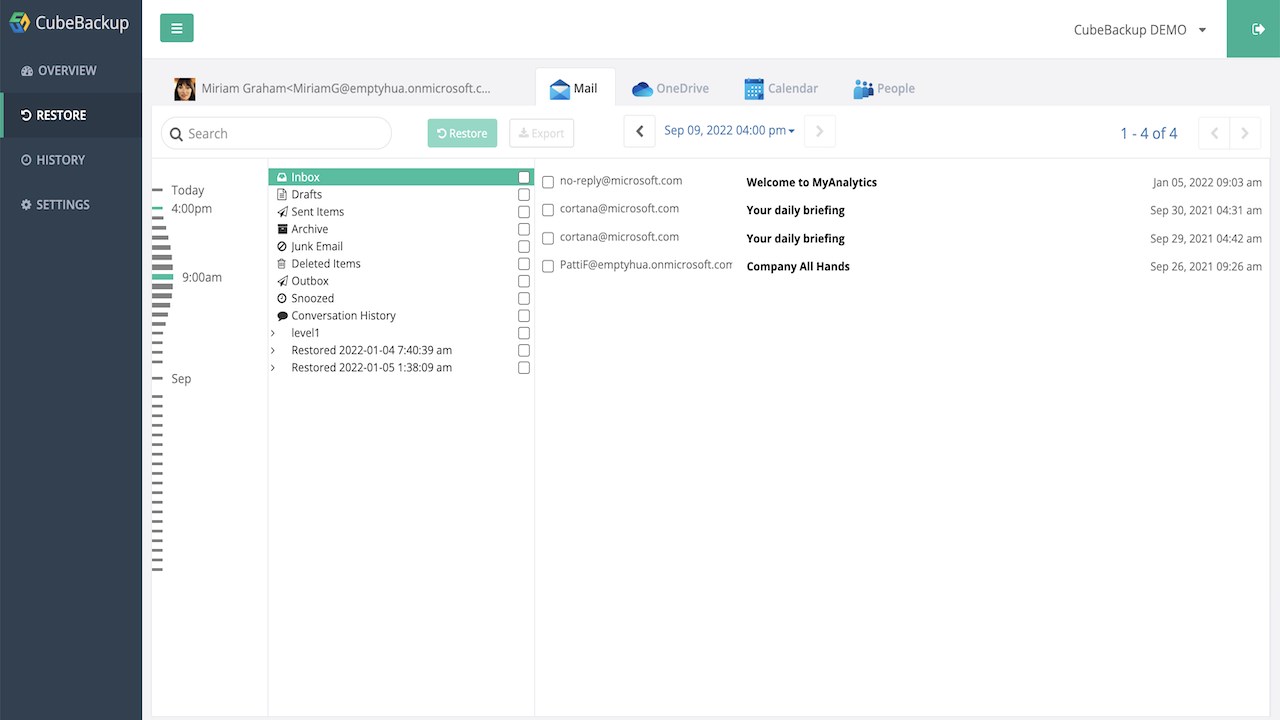Expand the Restored 2022-01-04 7:40:39 am folder
This screenshot has width=1280, height=720.
(x=273, y=351)
